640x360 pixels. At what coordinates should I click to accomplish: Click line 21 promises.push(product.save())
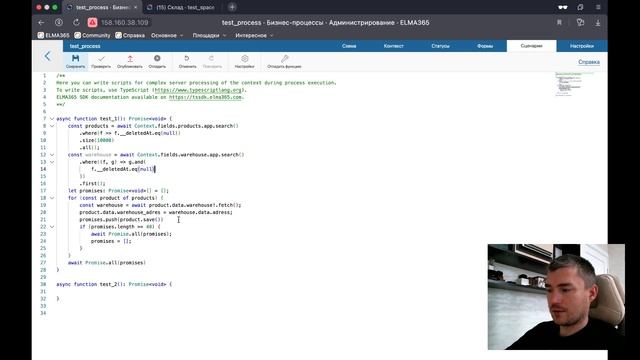pos(121,220)
